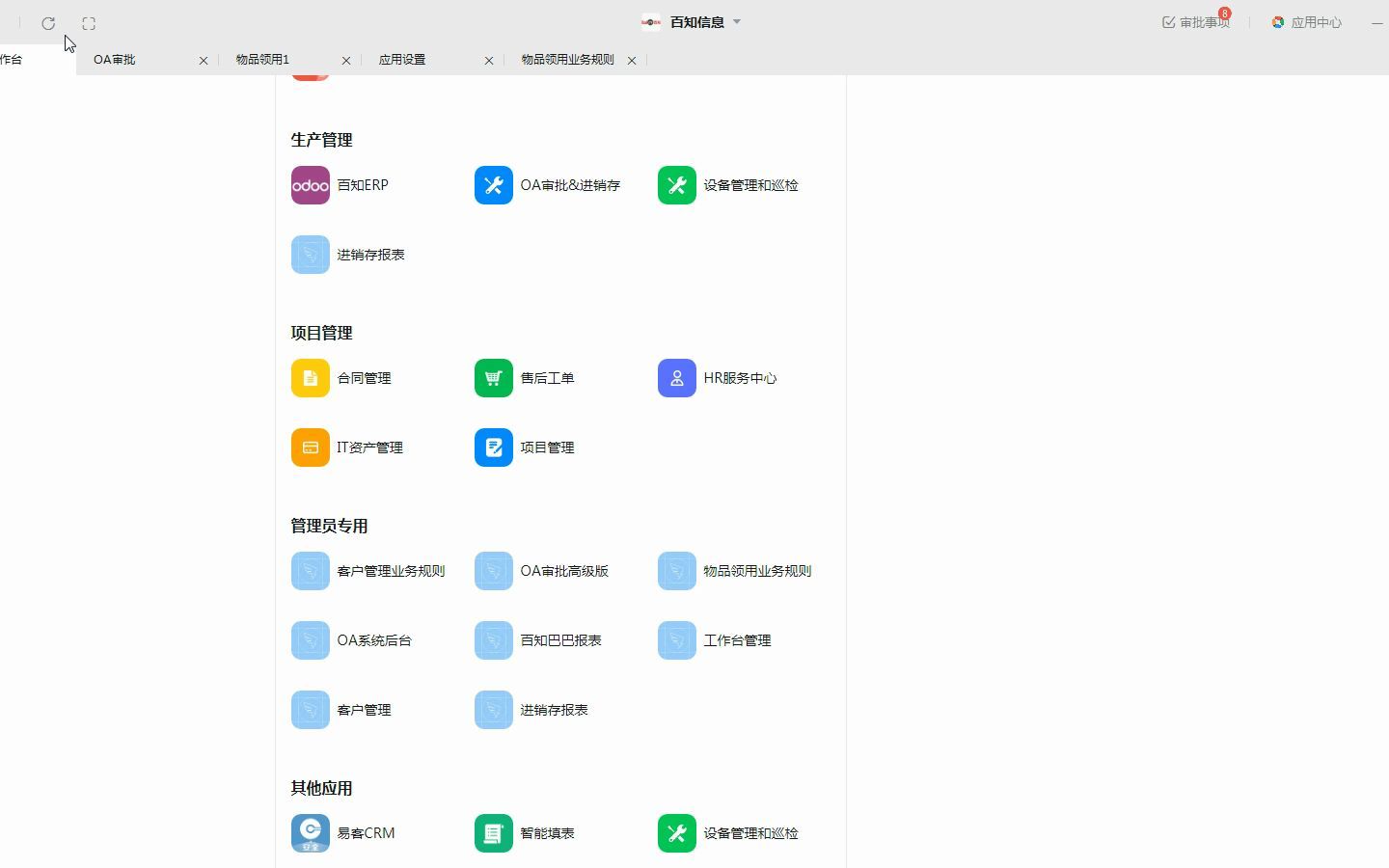Open the OA审批高级版 icon

pos(494,571)
